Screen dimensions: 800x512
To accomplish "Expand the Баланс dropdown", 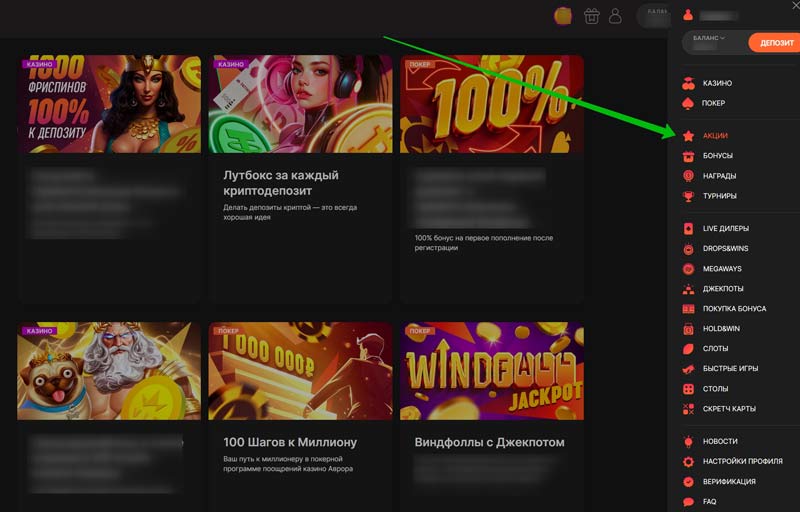I will 709,38.
